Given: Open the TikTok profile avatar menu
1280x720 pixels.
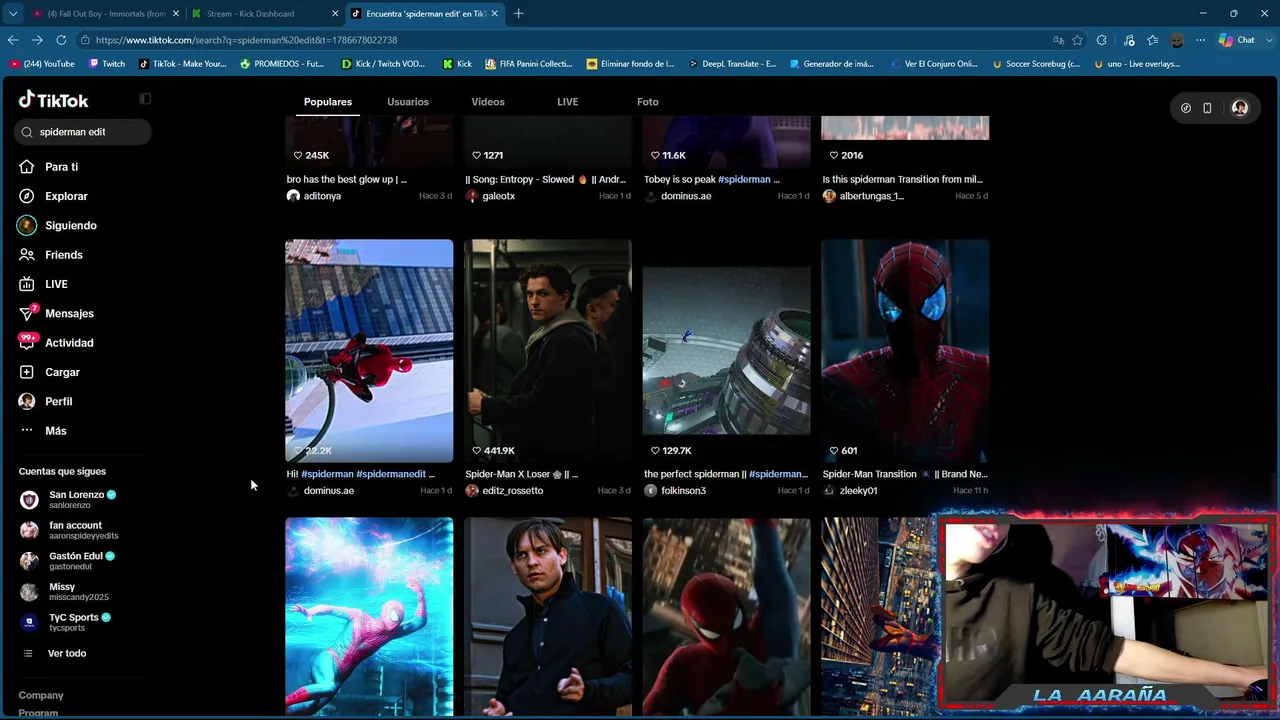Looking at the screenshot, I should pyautogui.click(x=1240, y=108).
